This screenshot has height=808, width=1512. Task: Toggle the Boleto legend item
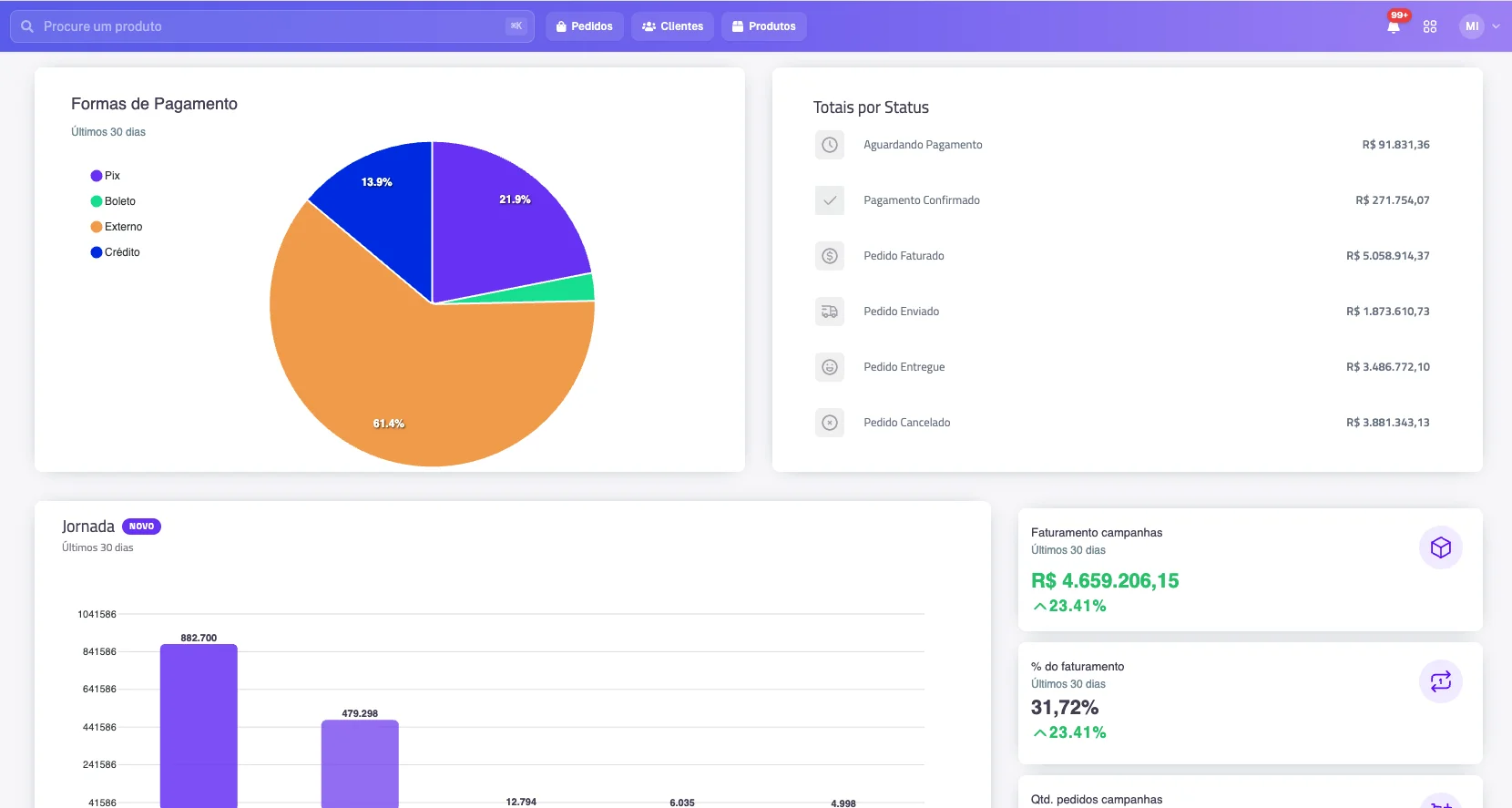tap(113, 201)
